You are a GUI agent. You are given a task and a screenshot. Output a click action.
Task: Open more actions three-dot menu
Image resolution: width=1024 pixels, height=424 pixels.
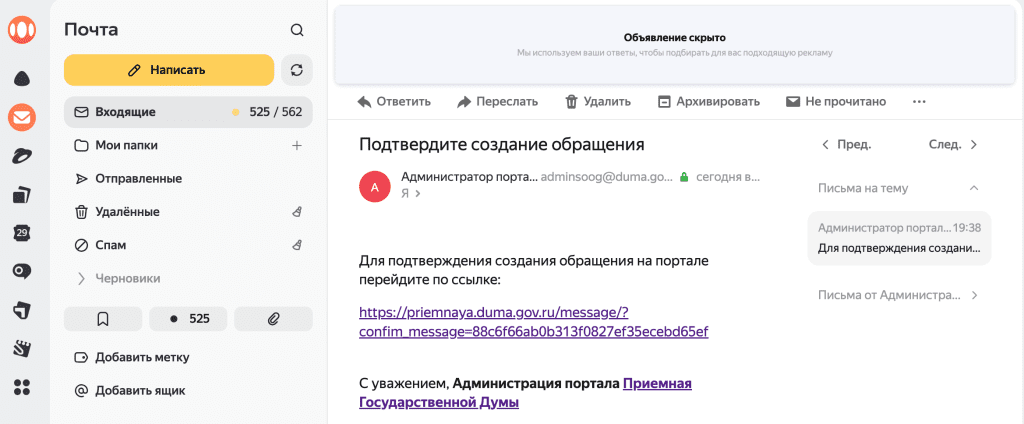click(919, 101)
